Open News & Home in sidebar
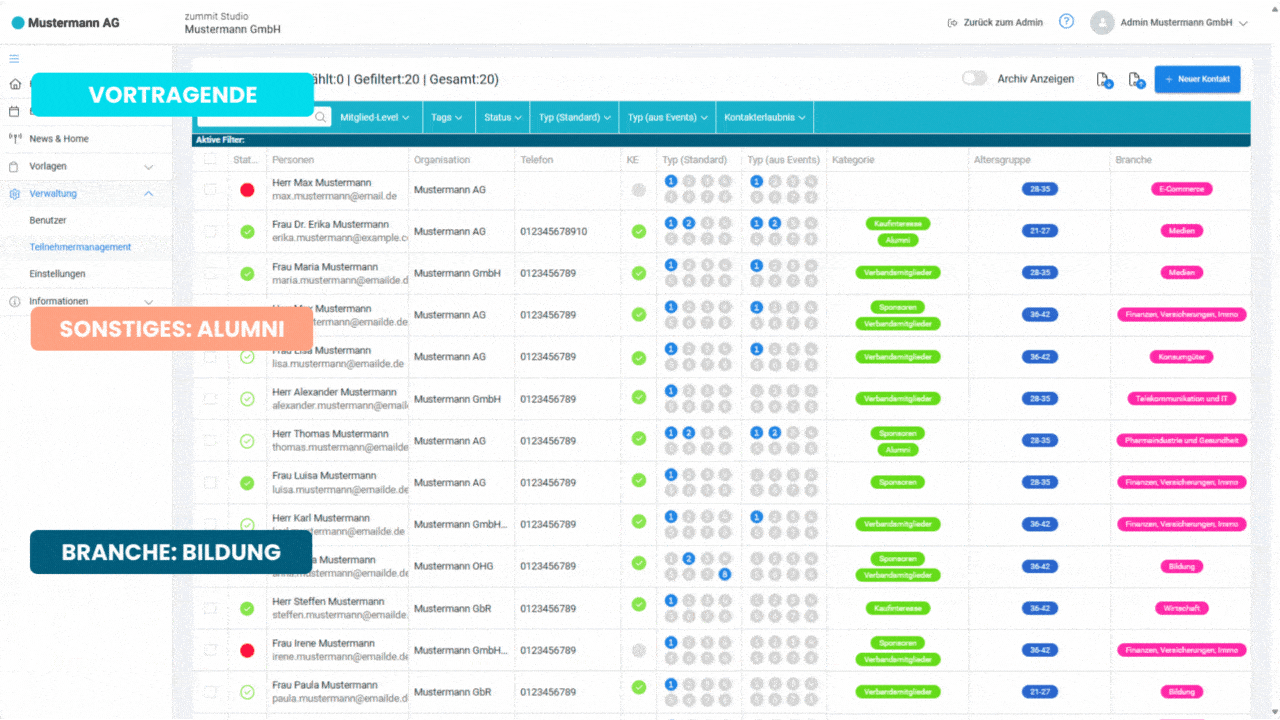Screen dimensions: 1280x720 [59, 139]
